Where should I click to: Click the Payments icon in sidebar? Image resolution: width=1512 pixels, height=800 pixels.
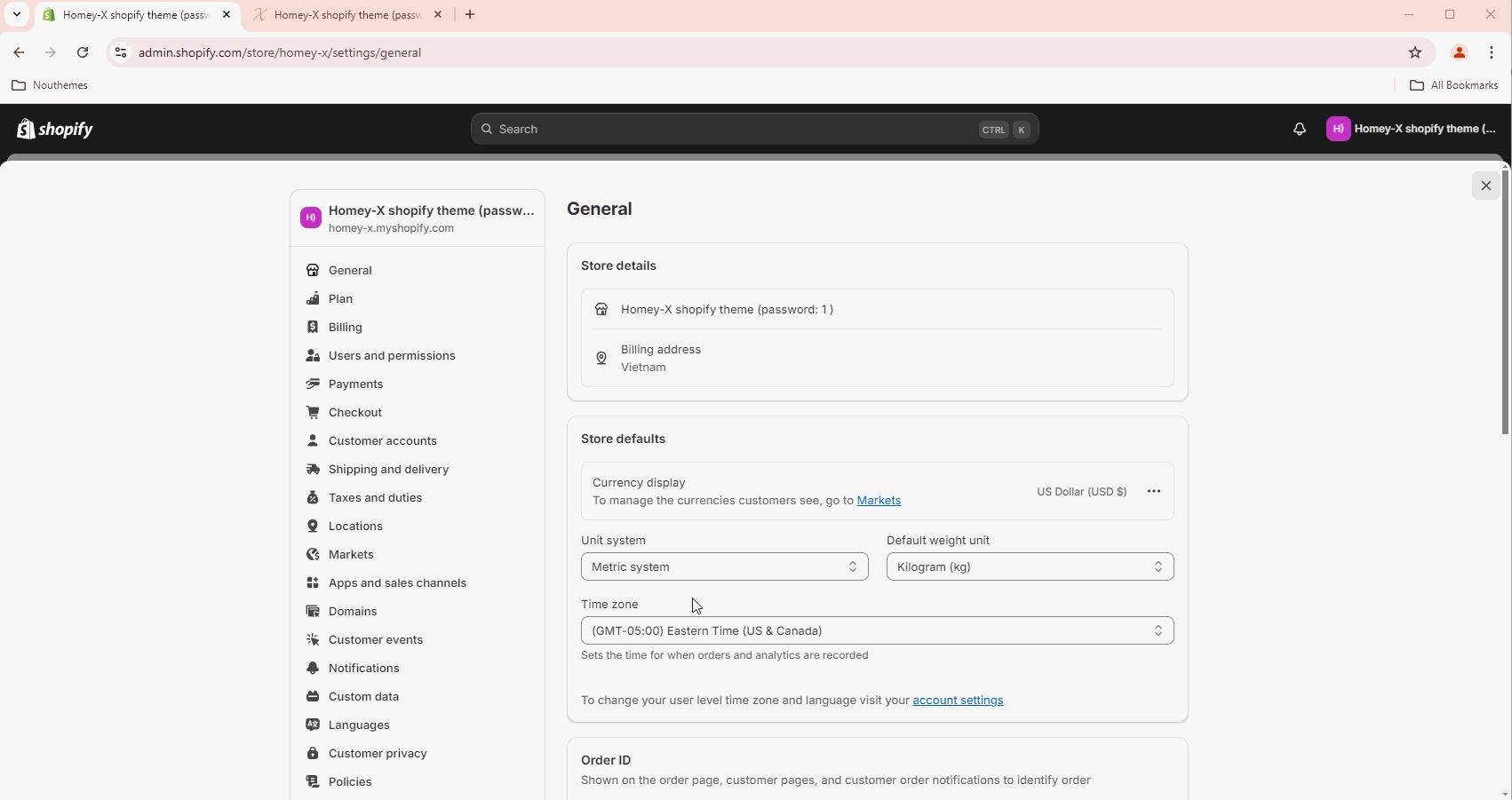(313, 384)
